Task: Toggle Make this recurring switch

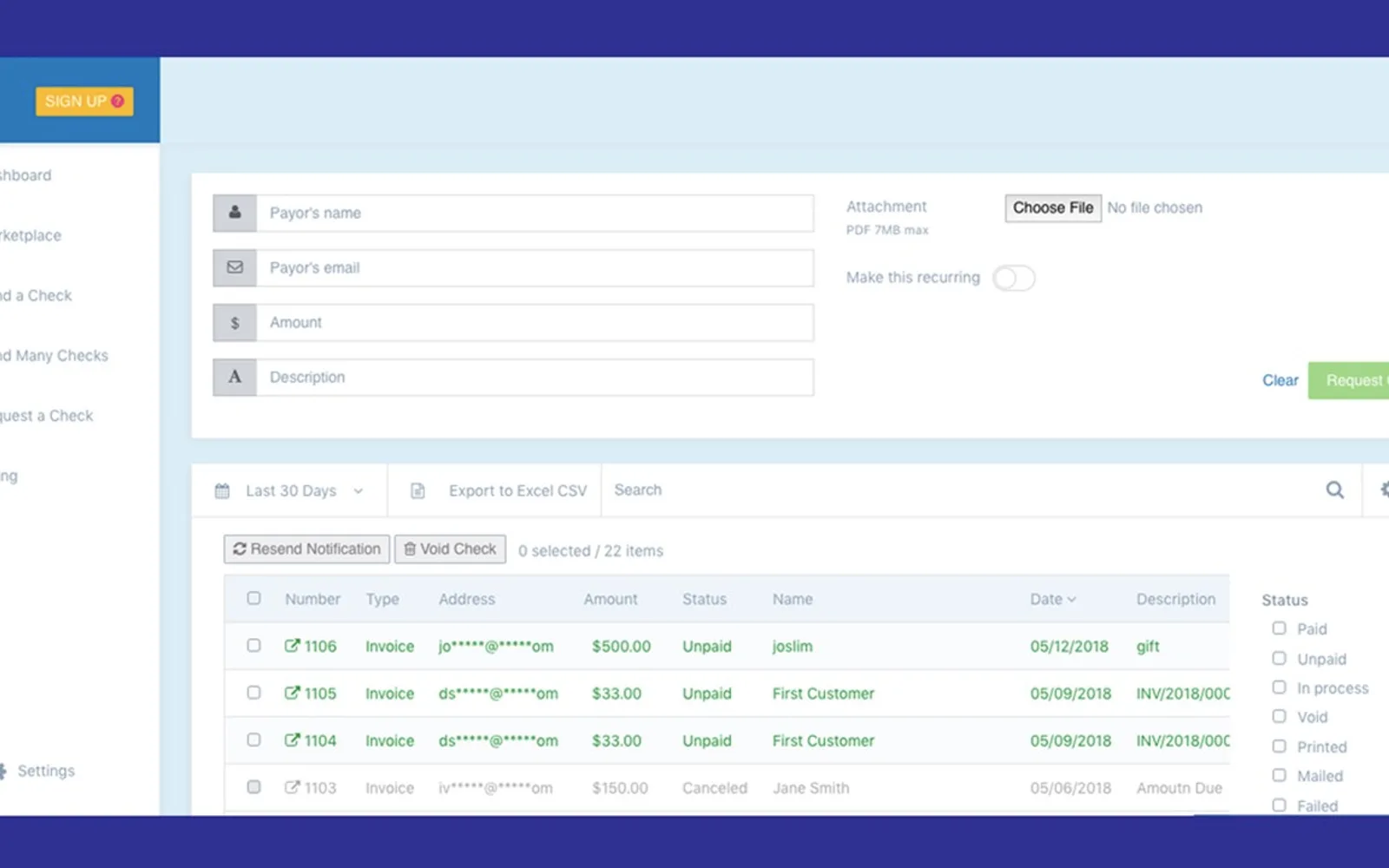Action: 1014,278
